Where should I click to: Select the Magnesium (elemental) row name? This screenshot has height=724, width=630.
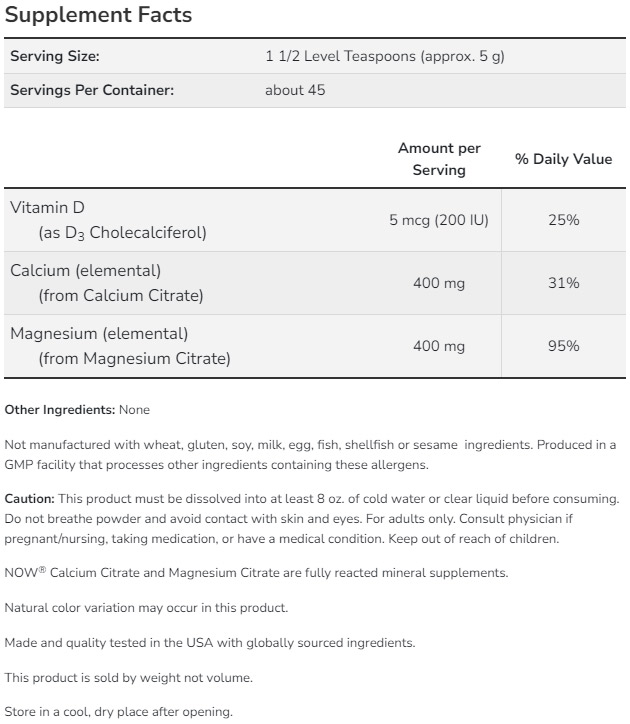click(99, 333)
